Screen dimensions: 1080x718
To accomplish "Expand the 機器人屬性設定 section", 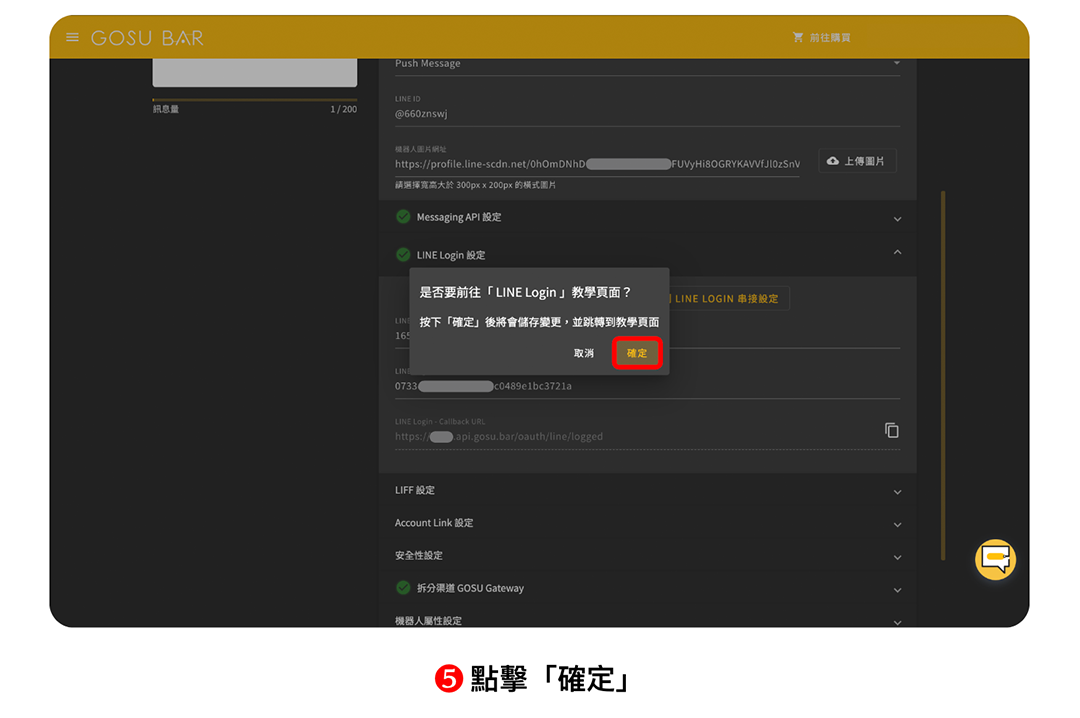I will click(x=647, y=620).
